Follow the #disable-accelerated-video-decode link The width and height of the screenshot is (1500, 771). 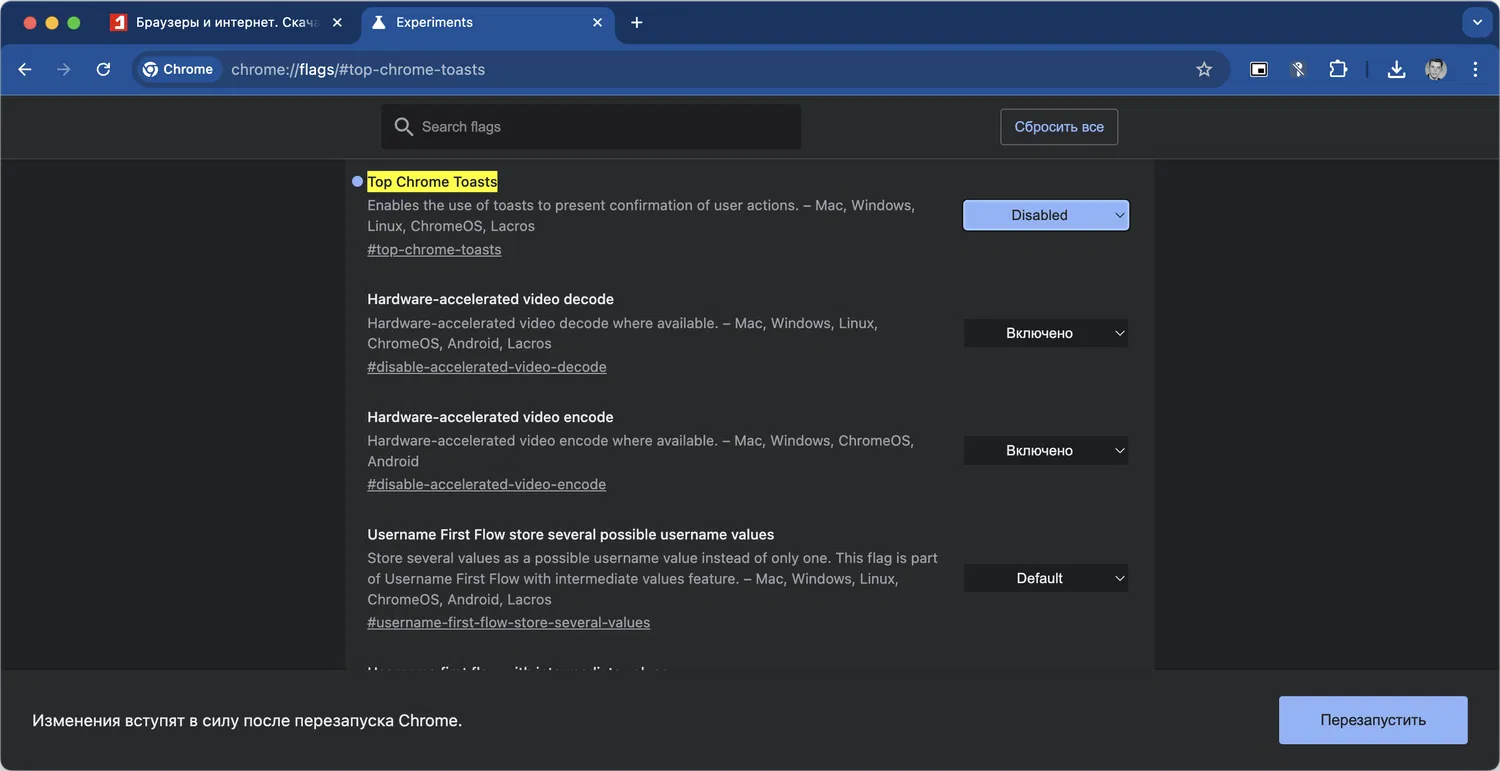coord(487,367)
